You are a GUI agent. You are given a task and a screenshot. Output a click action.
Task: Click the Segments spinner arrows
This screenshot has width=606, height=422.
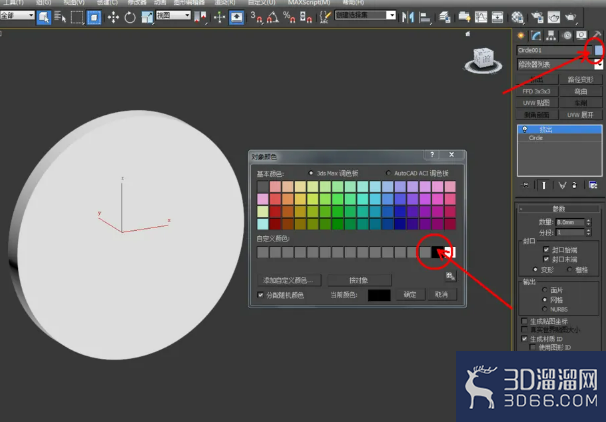(589, 232)
